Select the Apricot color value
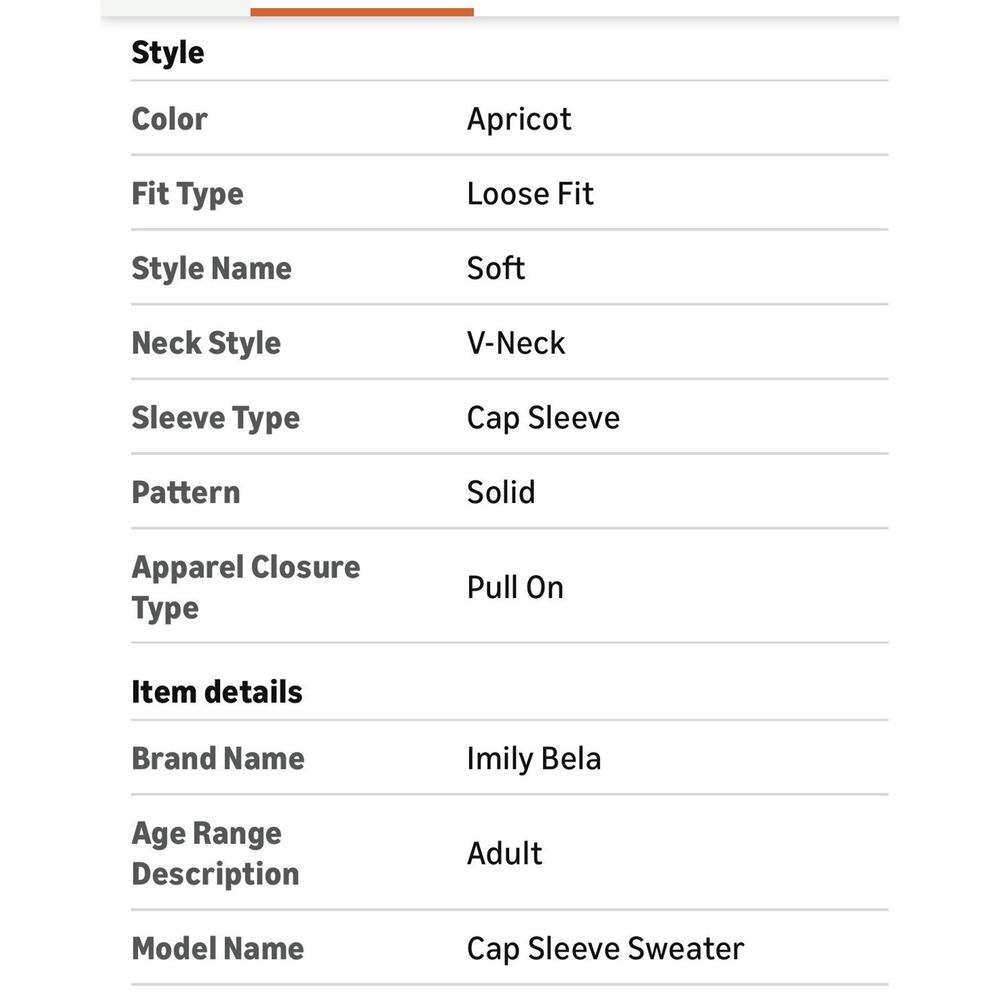The image size is (1000, 1000). click(x=519, y=120)
